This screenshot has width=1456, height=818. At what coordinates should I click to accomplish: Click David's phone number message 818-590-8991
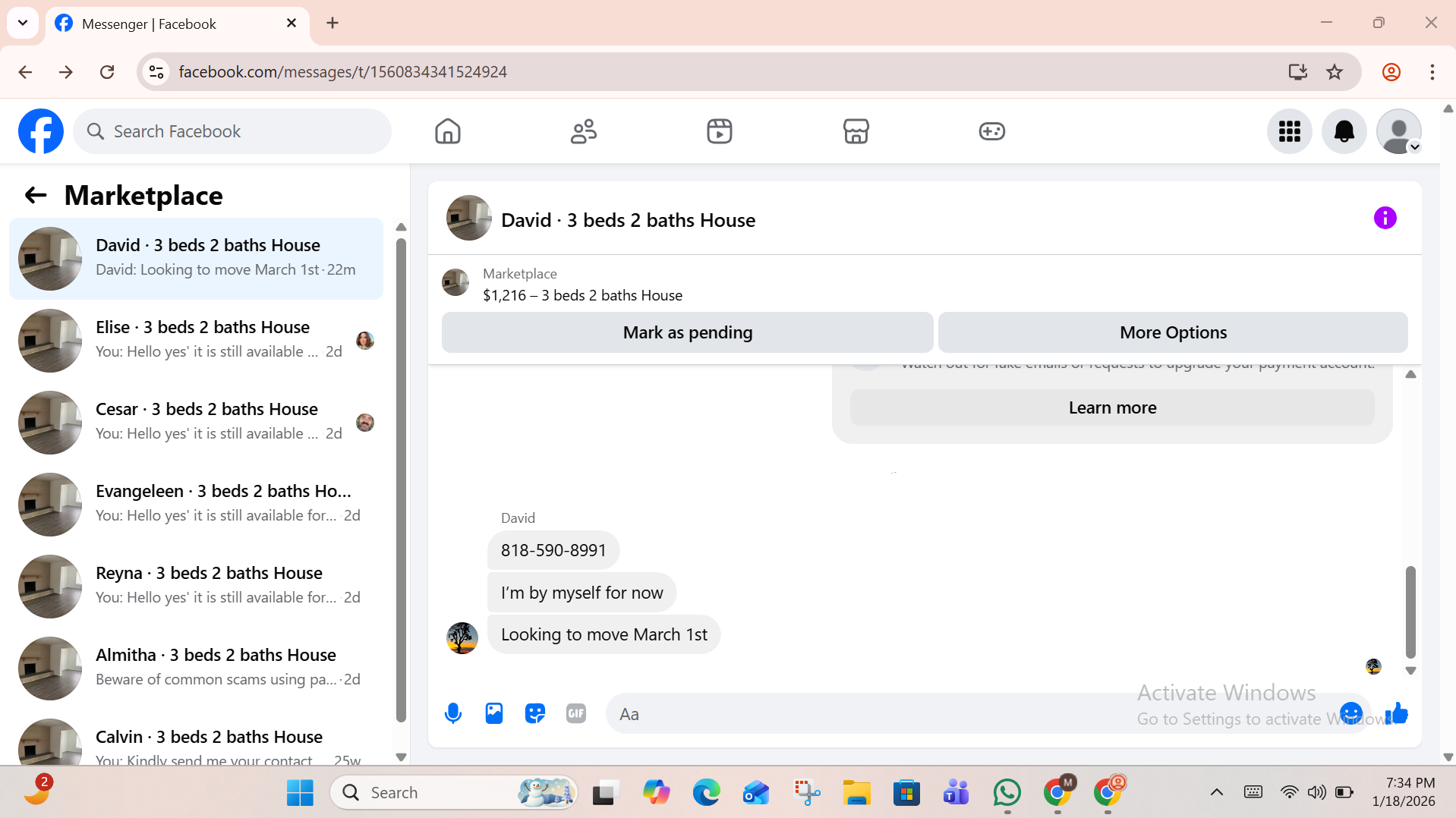click(553, 550)
